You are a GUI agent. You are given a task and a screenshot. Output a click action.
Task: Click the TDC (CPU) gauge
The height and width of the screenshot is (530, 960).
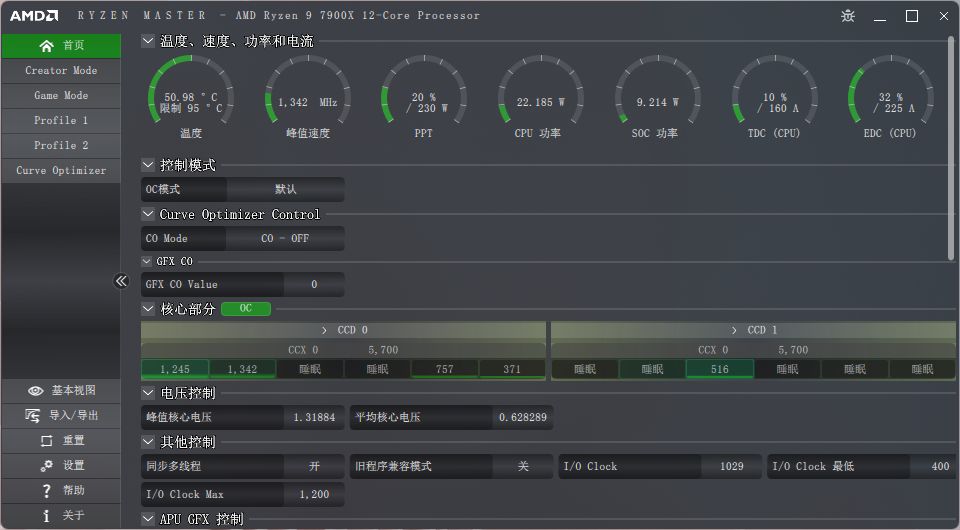click(x=774, y=90)
